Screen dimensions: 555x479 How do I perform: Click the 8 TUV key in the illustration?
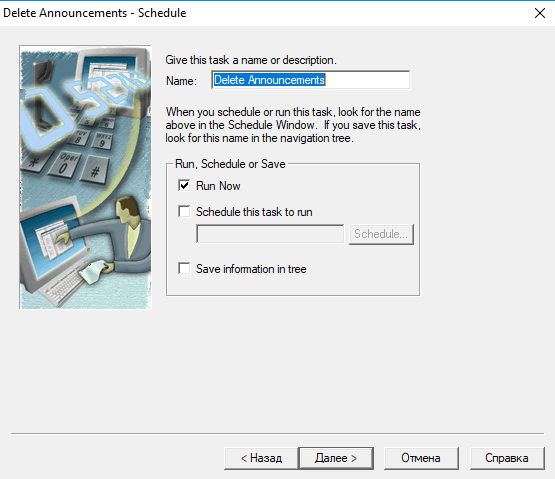click(79, 137)
